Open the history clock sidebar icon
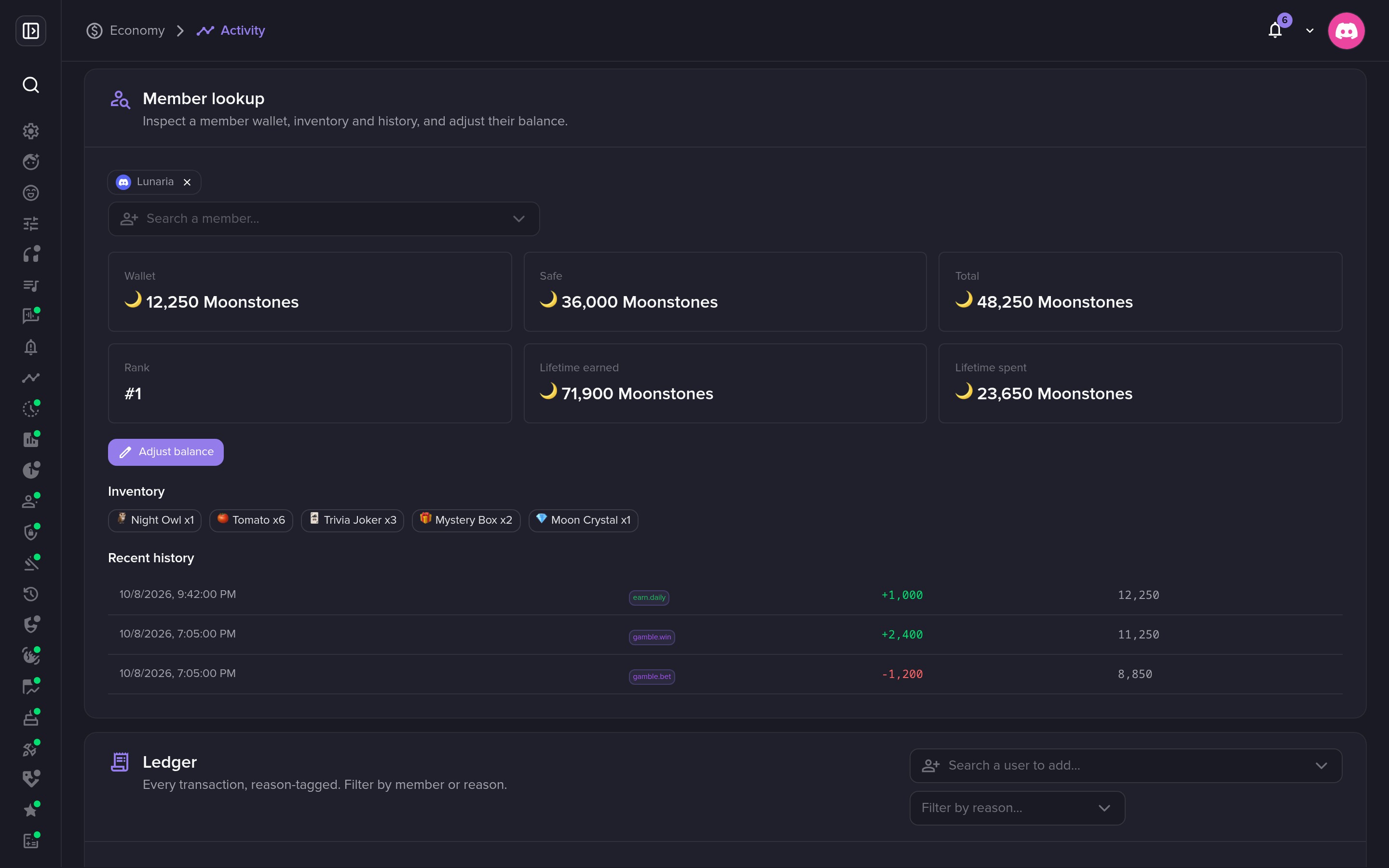 pyautogui.click(x=30, y=594)
